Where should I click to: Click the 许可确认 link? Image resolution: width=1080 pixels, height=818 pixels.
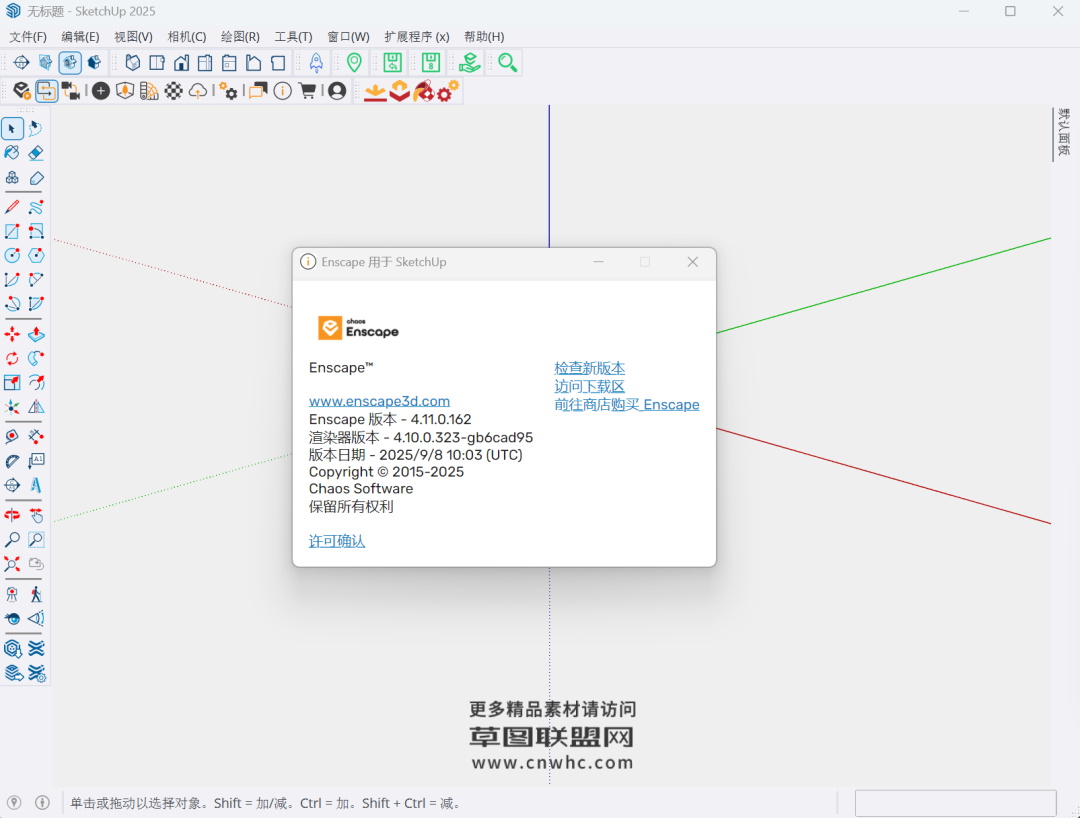pos(337,541)
